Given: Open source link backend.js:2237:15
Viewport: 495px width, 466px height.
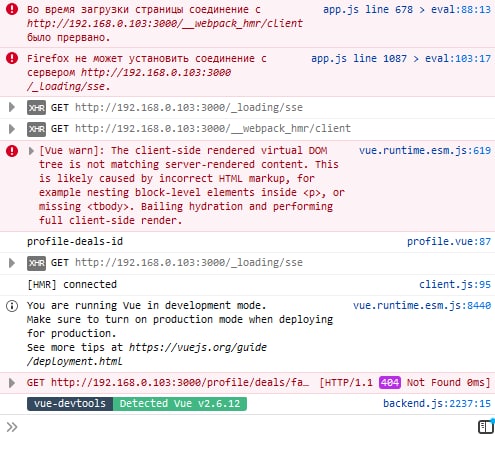Looking at the screenshot, I should tap(437, 404).
